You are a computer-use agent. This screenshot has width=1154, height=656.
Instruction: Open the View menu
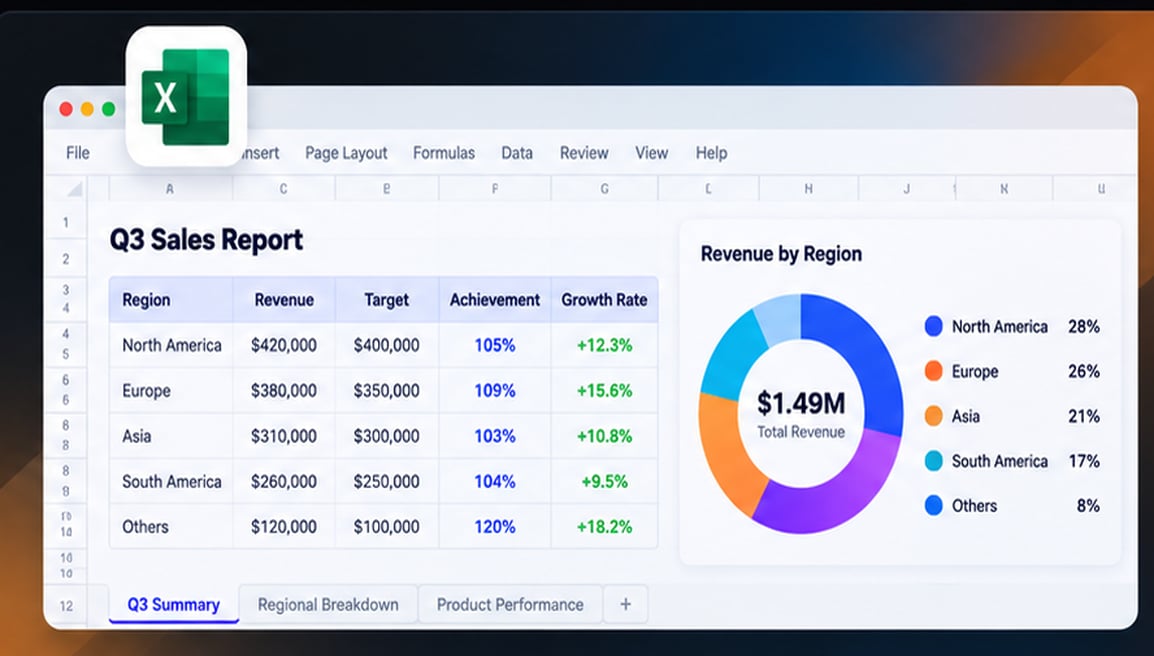tap(651, 153)
